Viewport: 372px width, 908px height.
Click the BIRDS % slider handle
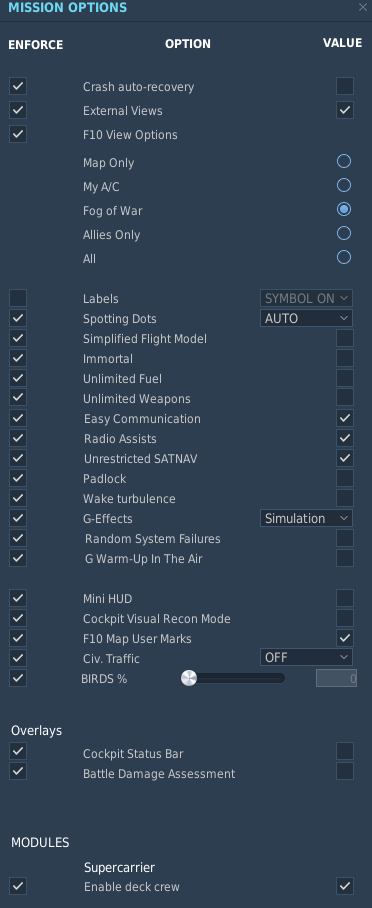(189, 678)
